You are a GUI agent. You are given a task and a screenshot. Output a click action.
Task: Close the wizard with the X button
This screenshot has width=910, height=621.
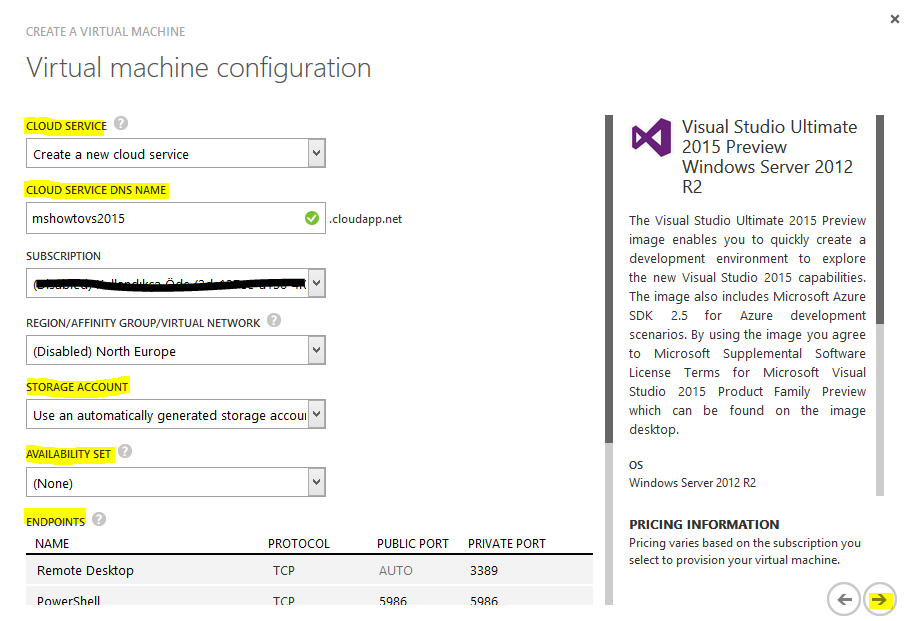pos(892,19)
